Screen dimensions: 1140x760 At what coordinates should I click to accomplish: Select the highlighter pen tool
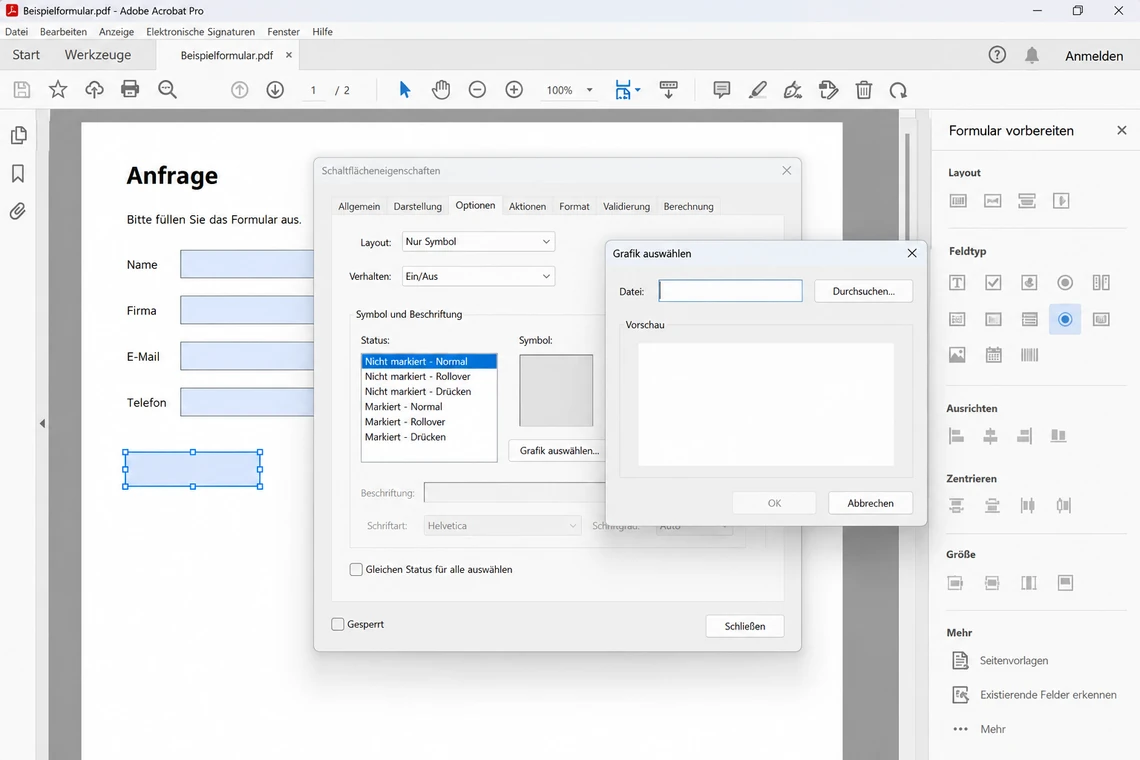click(758, 89)
